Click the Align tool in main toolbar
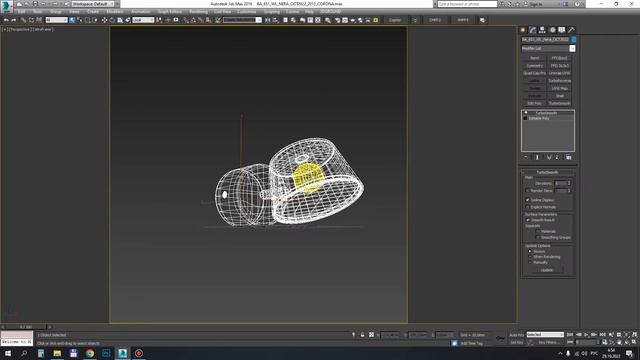This screenshot has width=640, height=360. (276, 20)
